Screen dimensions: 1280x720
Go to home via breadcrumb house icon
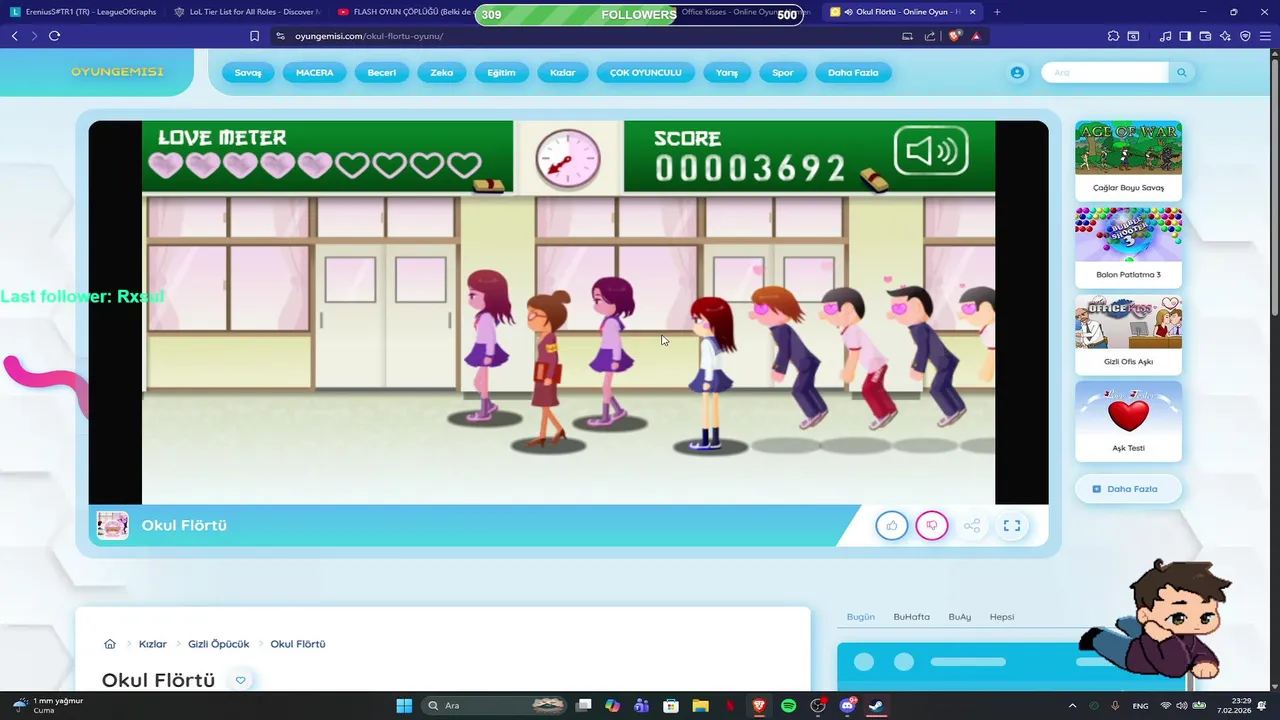pos(110,644)
